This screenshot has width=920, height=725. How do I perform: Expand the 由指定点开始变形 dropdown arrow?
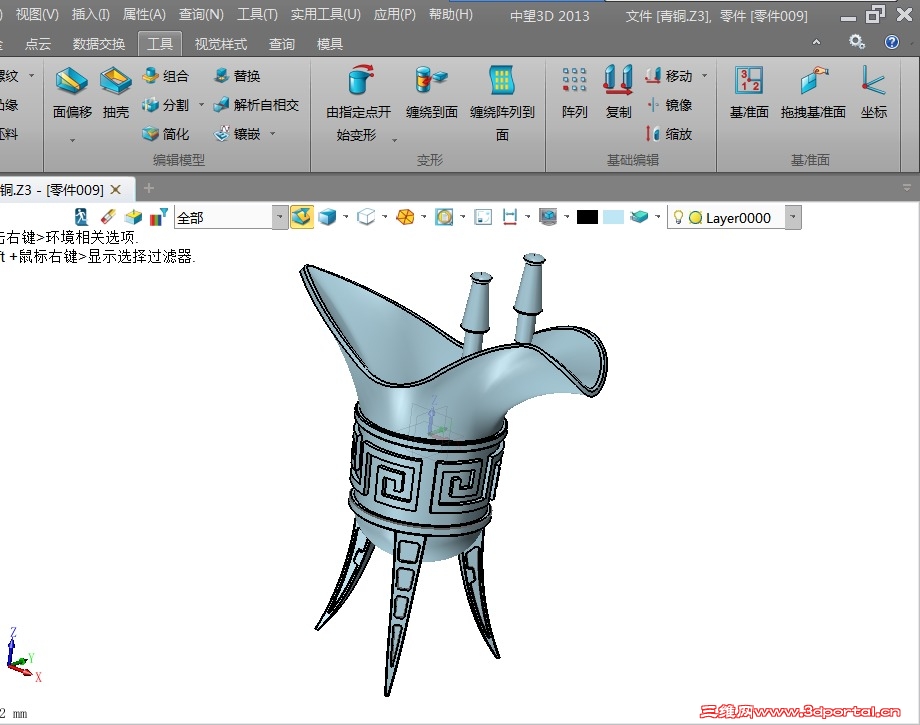pyautogui.click(x=394, y=140)
